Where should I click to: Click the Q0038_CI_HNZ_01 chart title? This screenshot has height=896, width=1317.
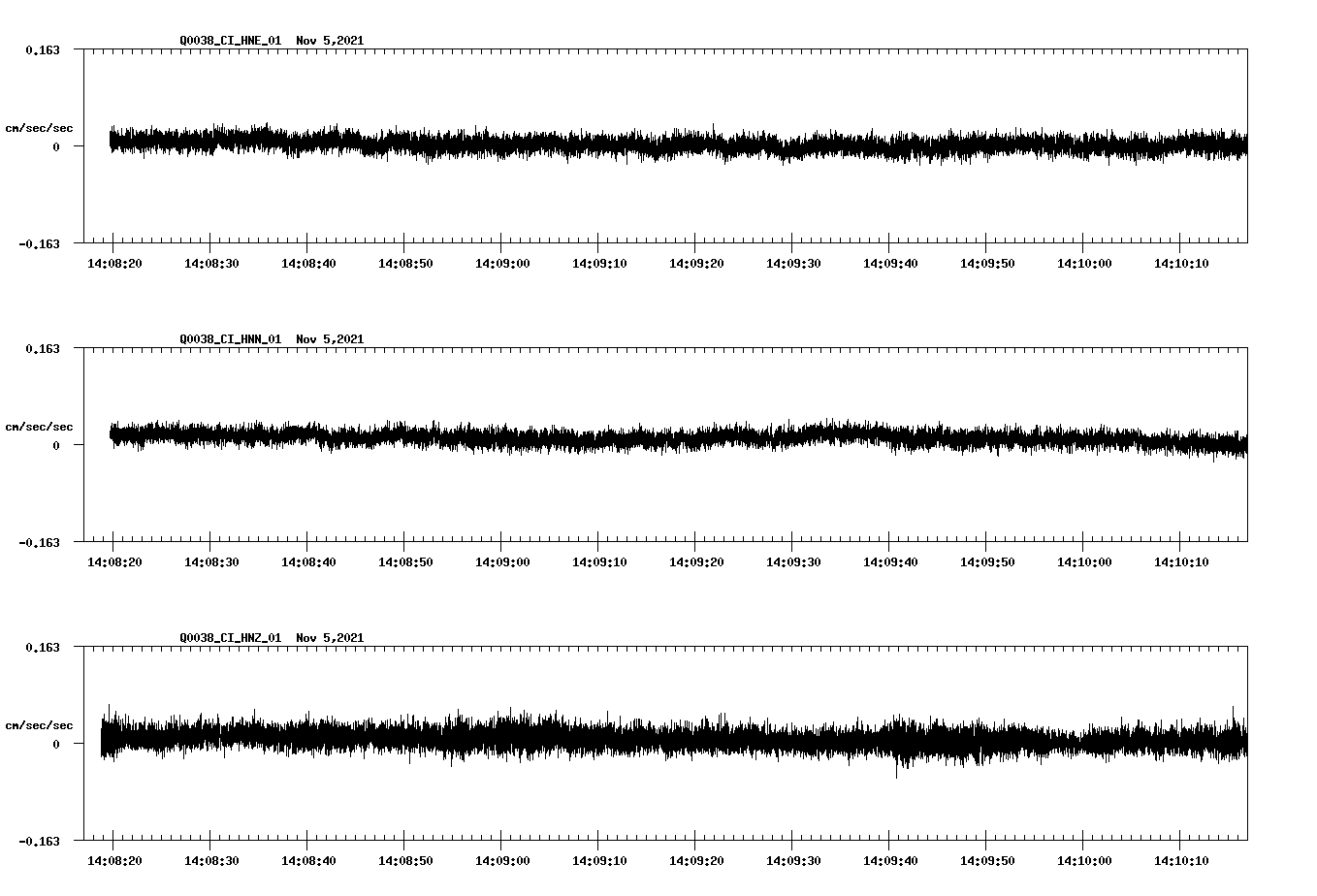(272, 637)
